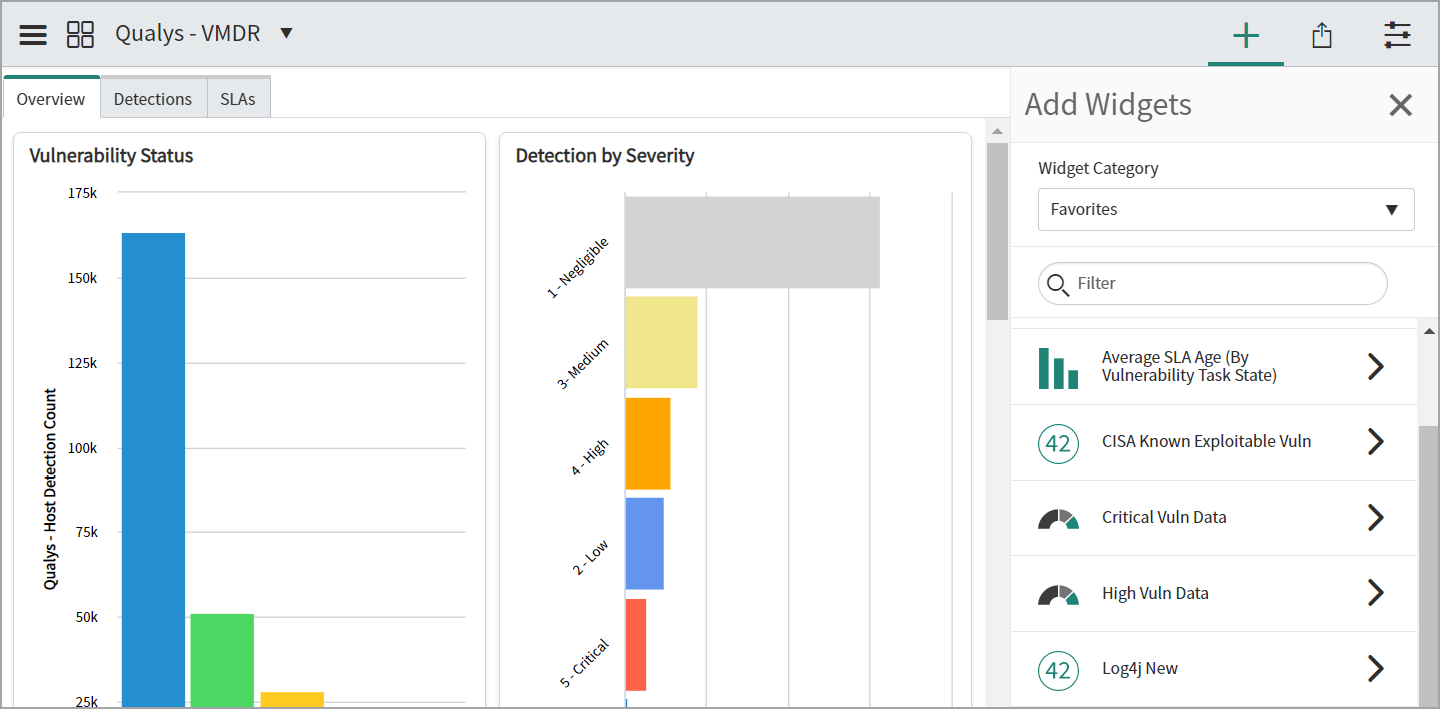Click the Log4j New score icon
This screenshot has width=1440, height=709.
pyautogui.click(x=1058, y=670)
